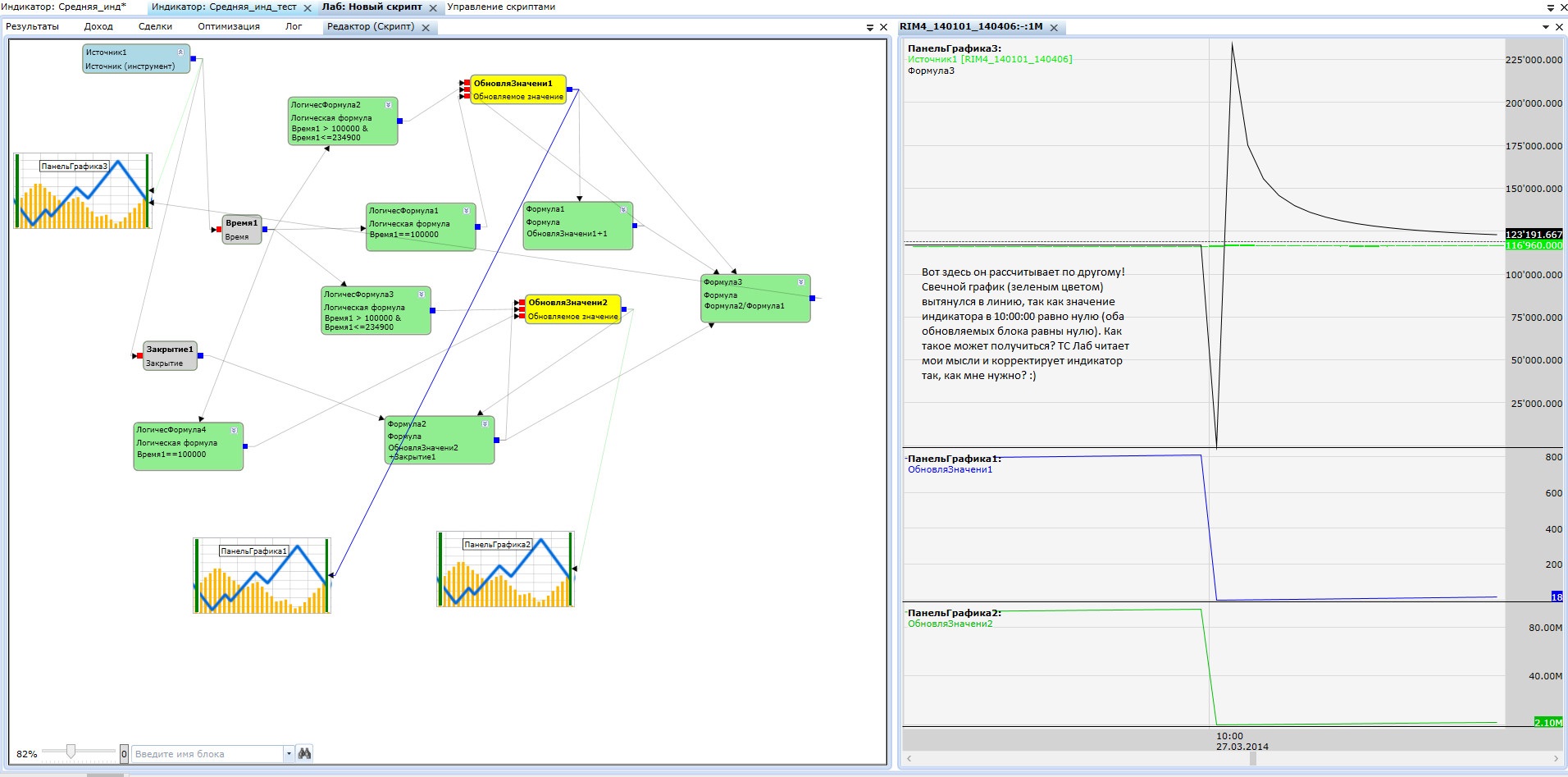
Task: Click the binoculars block search icon
Action: pos(304,753)
